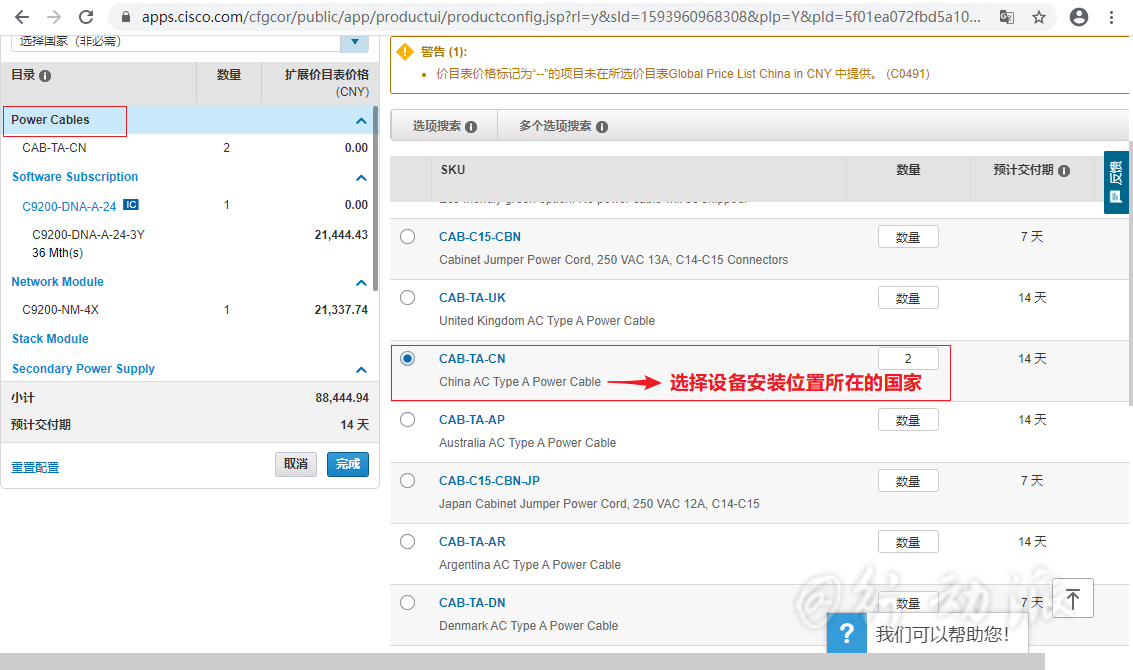Select the CAB-TA-DN radio button
Screen dimensions: 1133x670
pyautogui.click(x=408, y=603)
